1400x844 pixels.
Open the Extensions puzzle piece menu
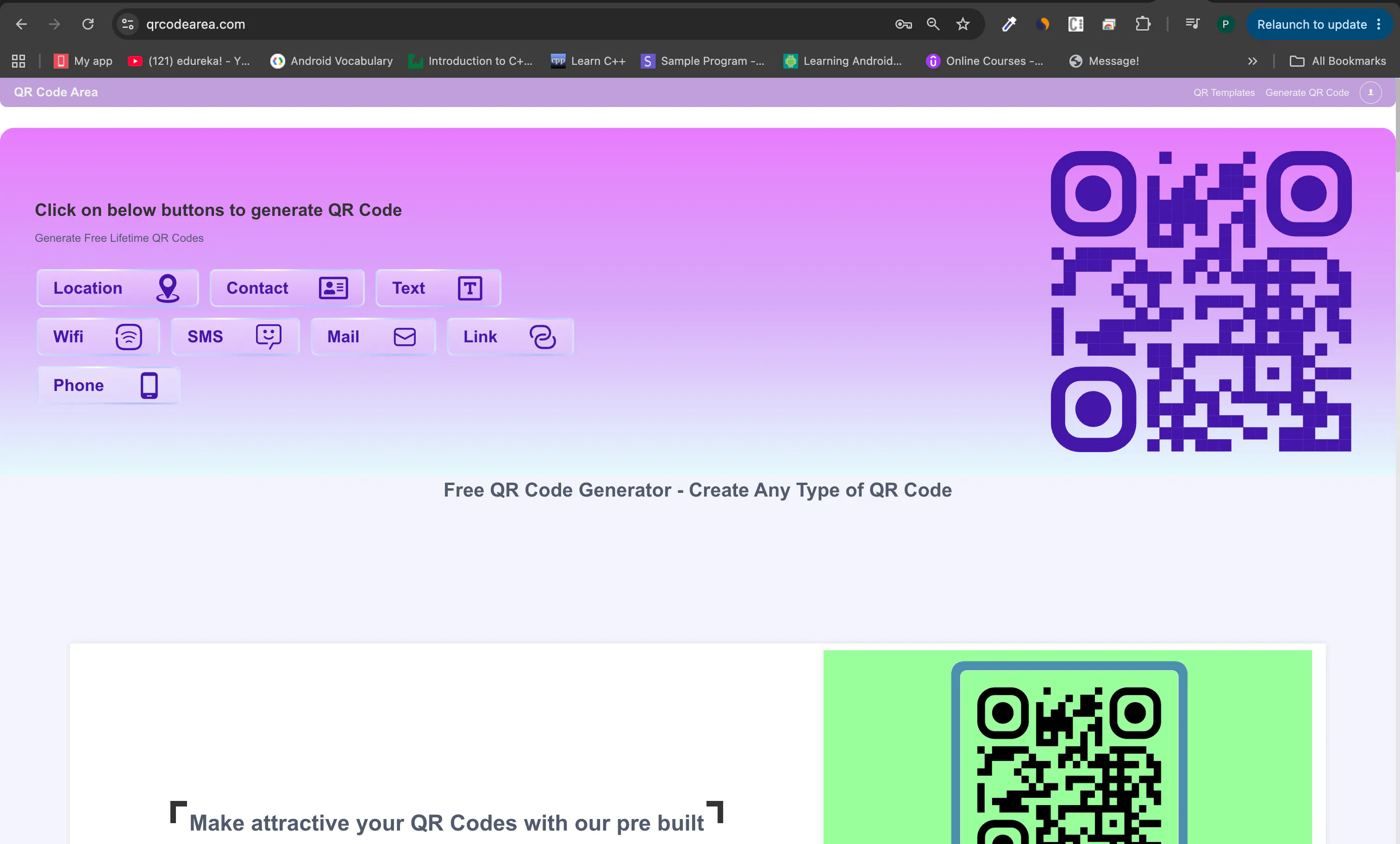(1143, 24)
